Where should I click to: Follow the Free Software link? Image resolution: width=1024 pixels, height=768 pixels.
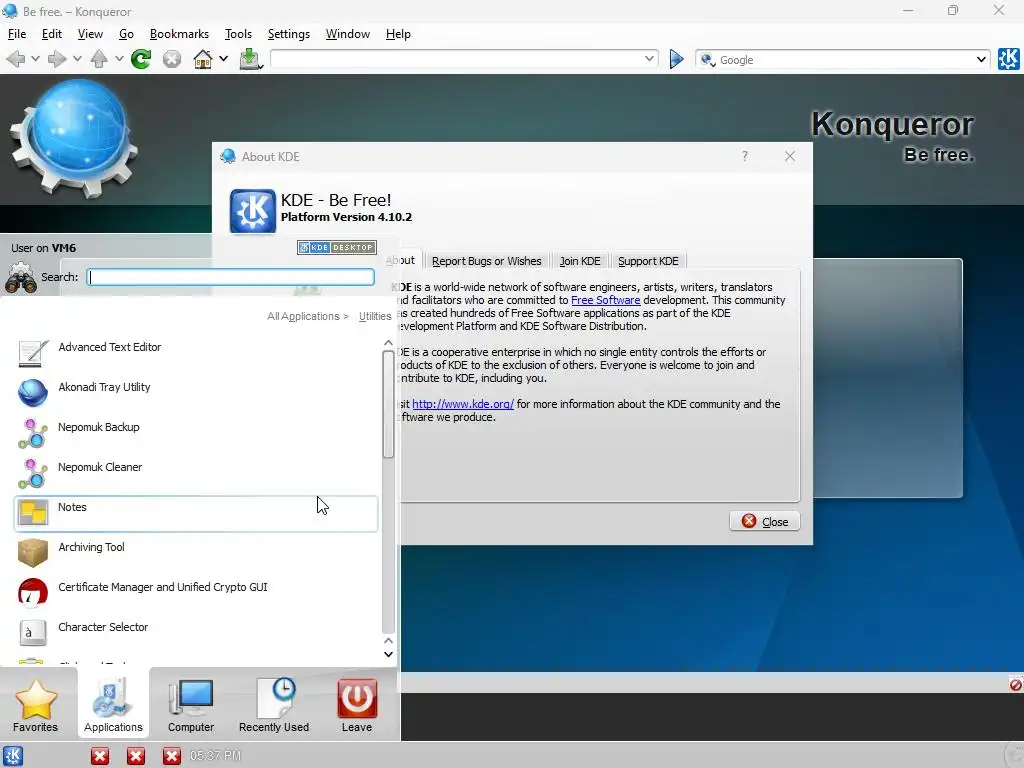605,300
